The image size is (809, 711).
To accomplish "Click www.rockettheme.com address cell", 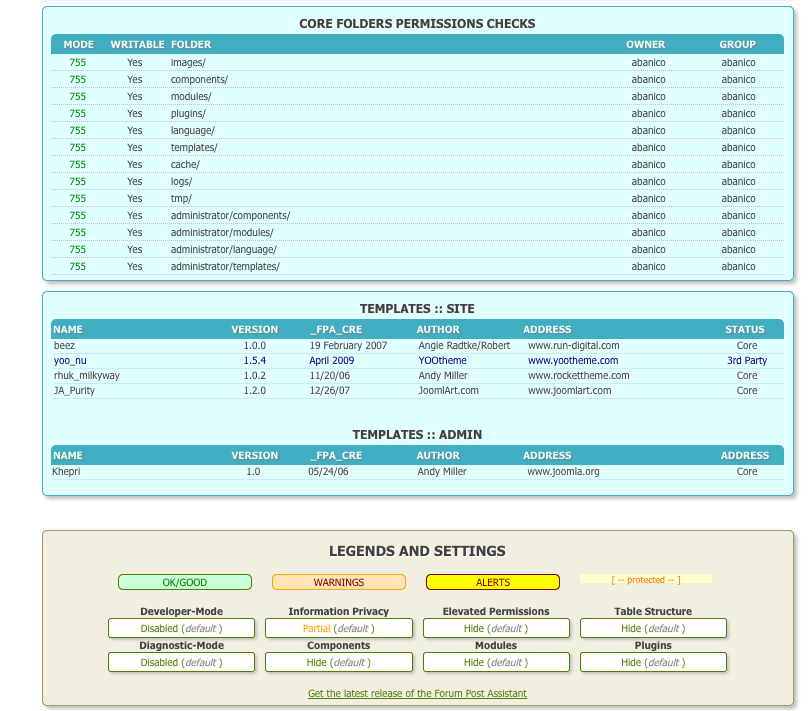I will click(x=578, y=375).
